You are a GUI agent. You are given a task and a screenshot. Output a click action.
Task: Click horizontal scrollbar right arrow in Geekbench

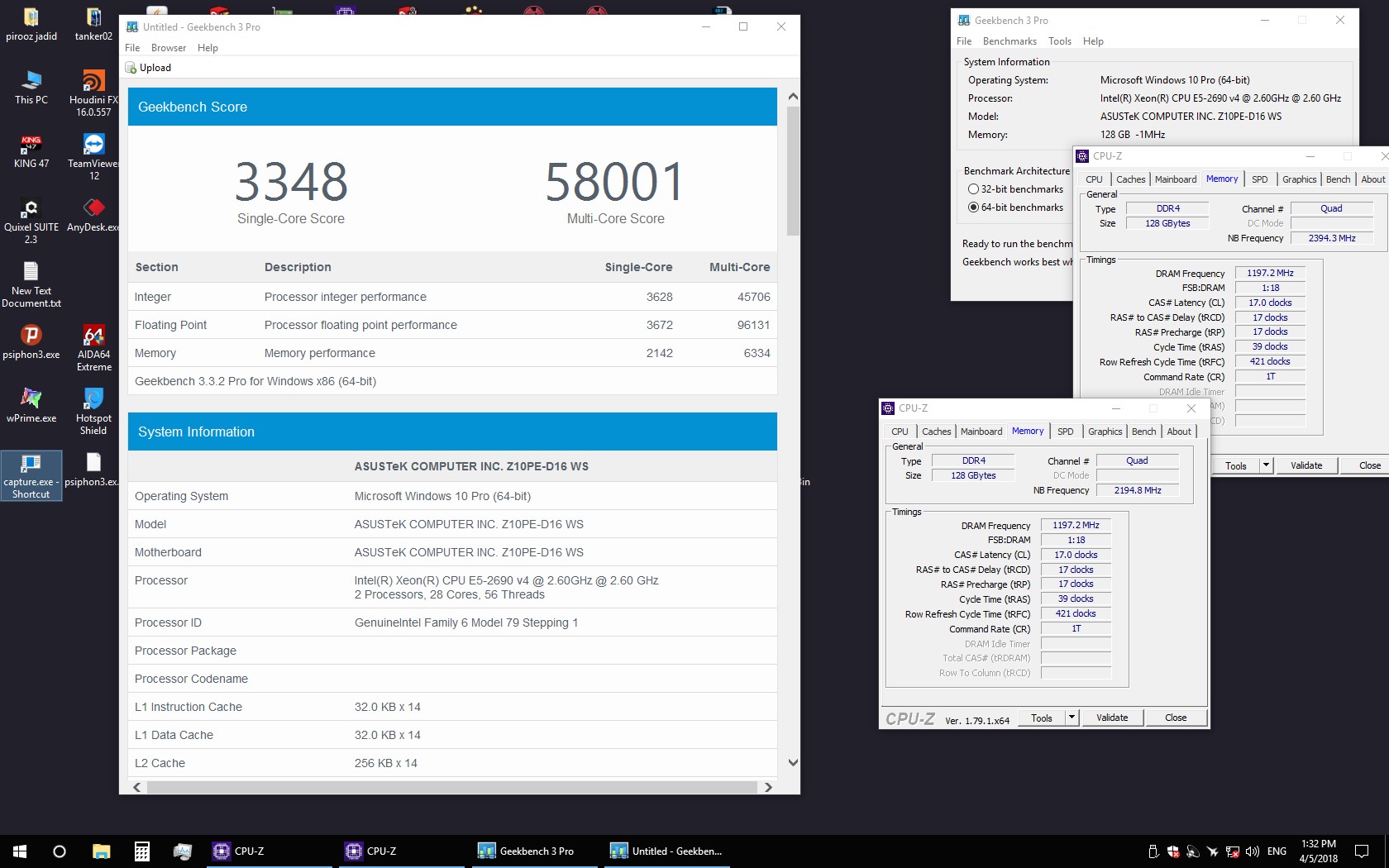768,787
